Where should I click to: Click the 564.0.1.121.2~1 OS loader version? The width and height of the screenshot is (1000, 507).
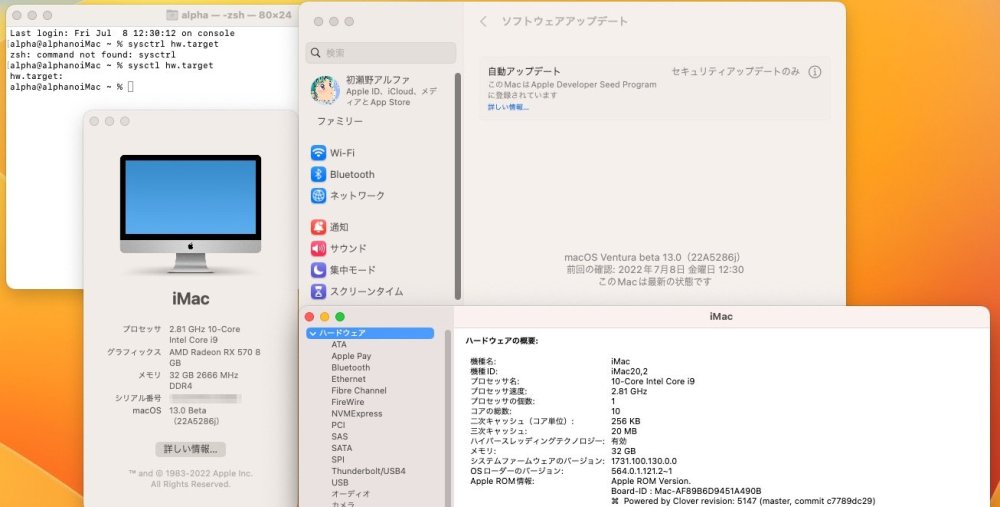click(642, 471)
